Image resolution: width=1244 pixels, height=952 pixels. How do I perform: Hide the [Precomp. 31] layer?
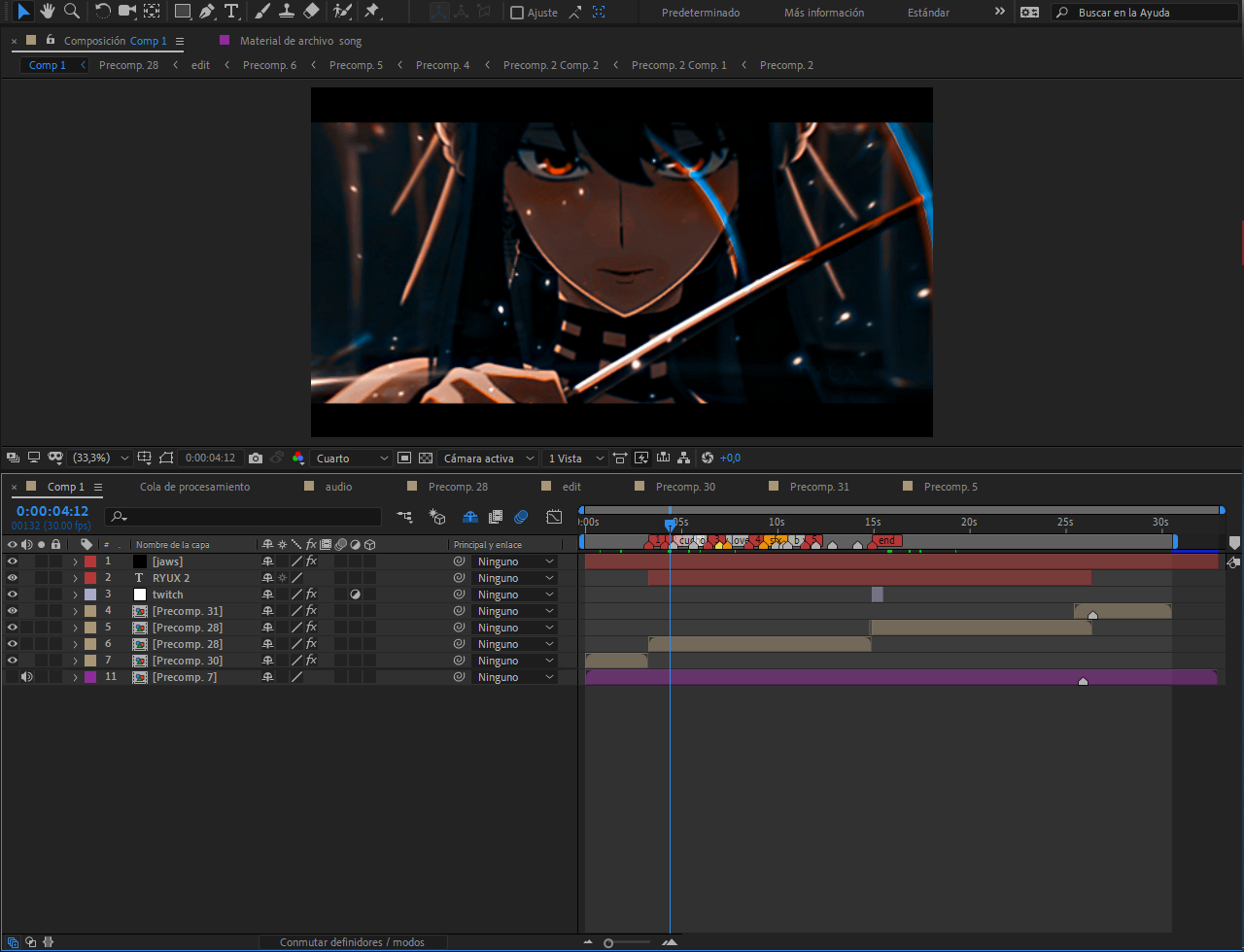point(13,611)
